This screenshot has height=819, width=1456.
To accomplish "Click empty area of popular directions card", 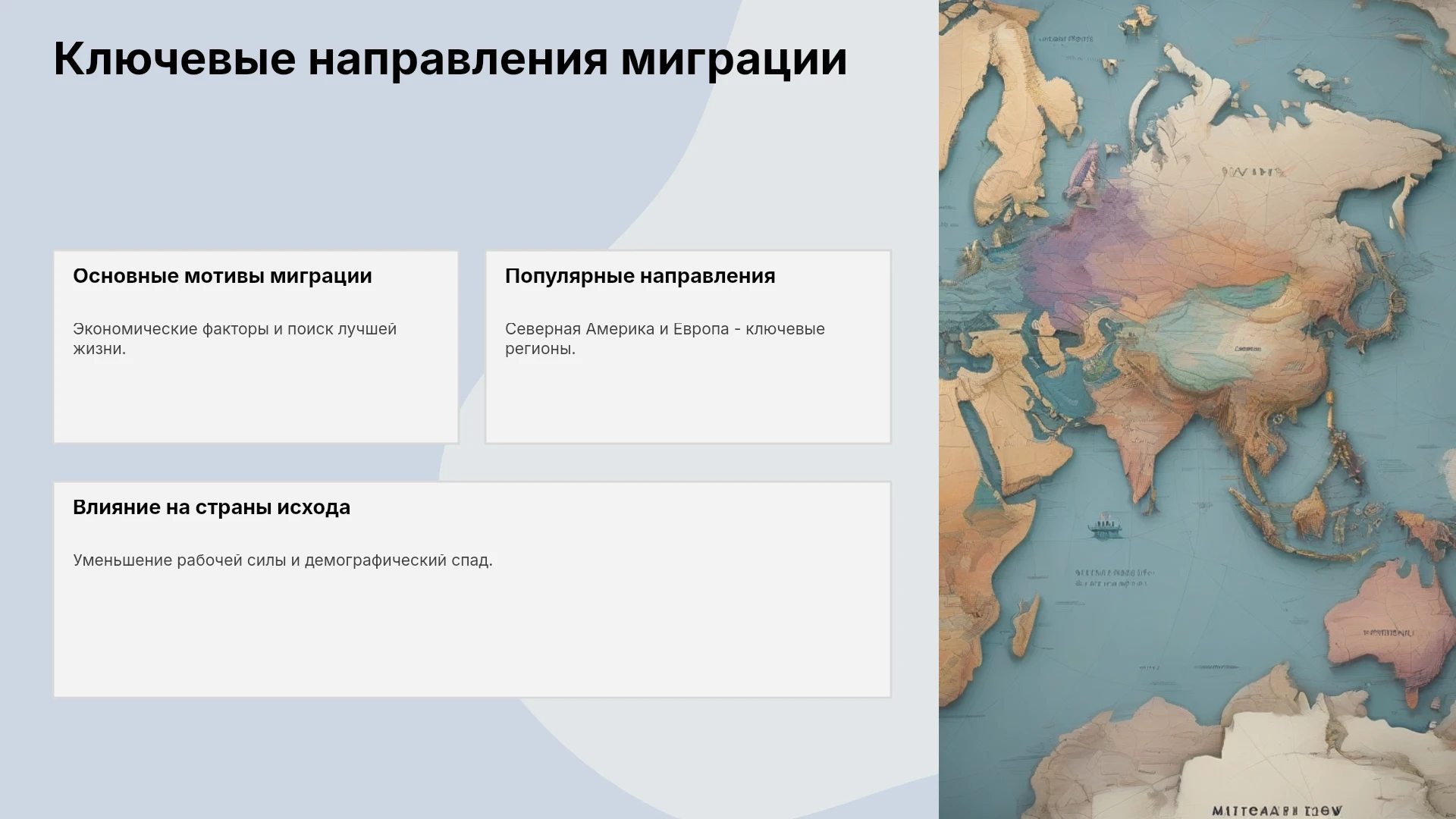I will click(688, 402).
